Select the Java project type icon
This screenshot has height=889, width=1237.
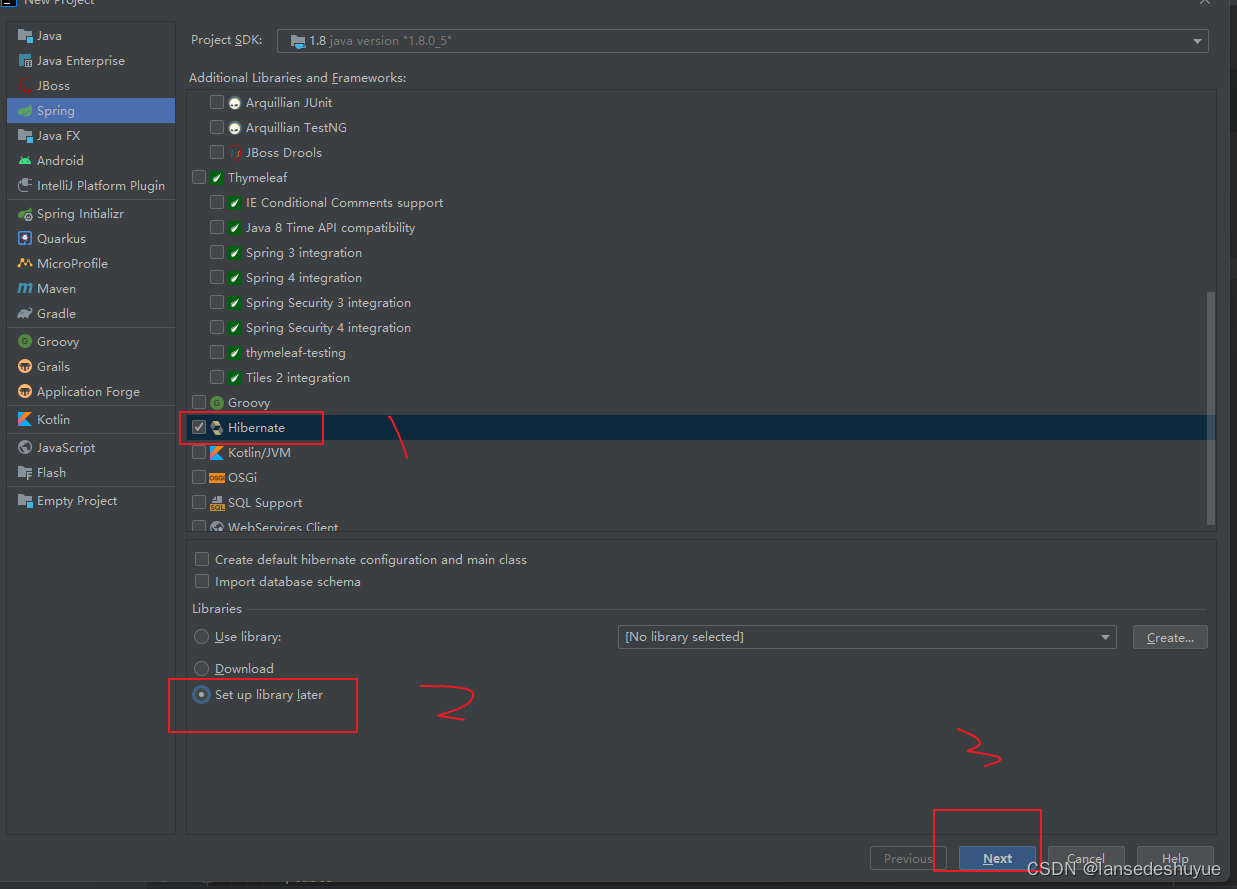pyautogui.click(x=25, y=36)
